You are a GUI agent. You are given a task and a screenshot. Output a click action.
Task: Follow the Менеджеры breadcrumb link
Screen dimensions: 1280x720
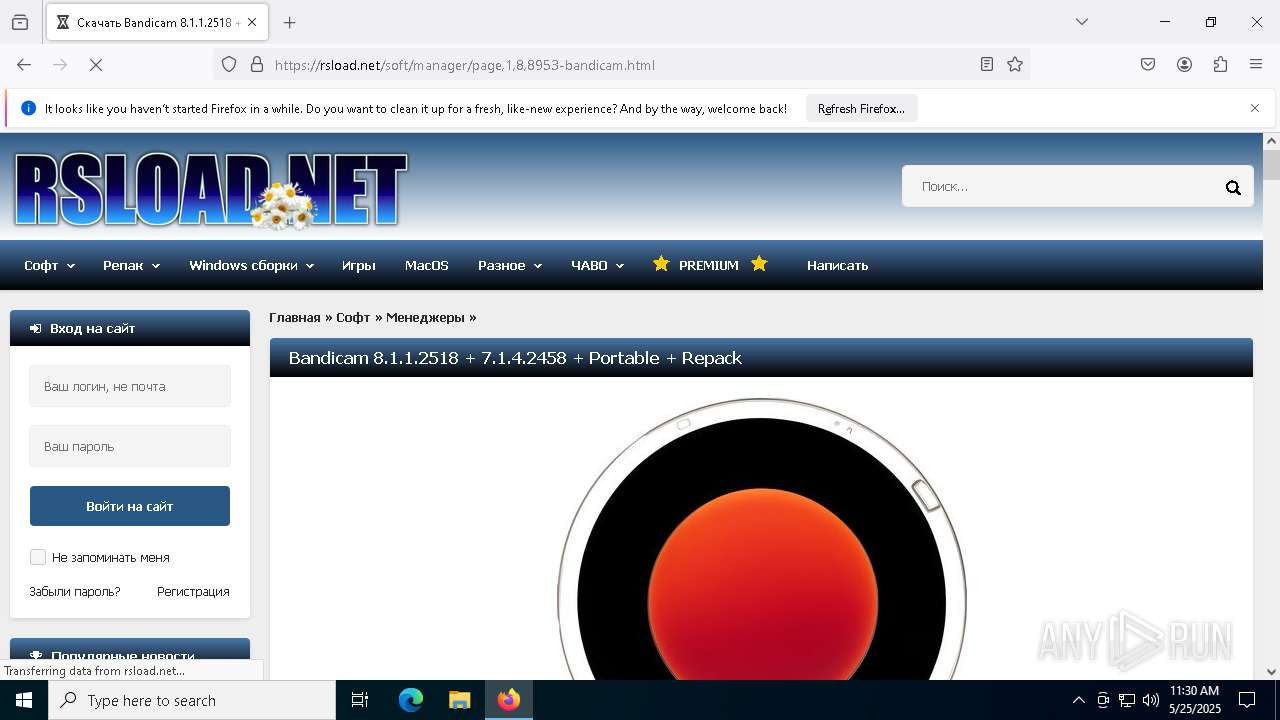click(425, 317)
